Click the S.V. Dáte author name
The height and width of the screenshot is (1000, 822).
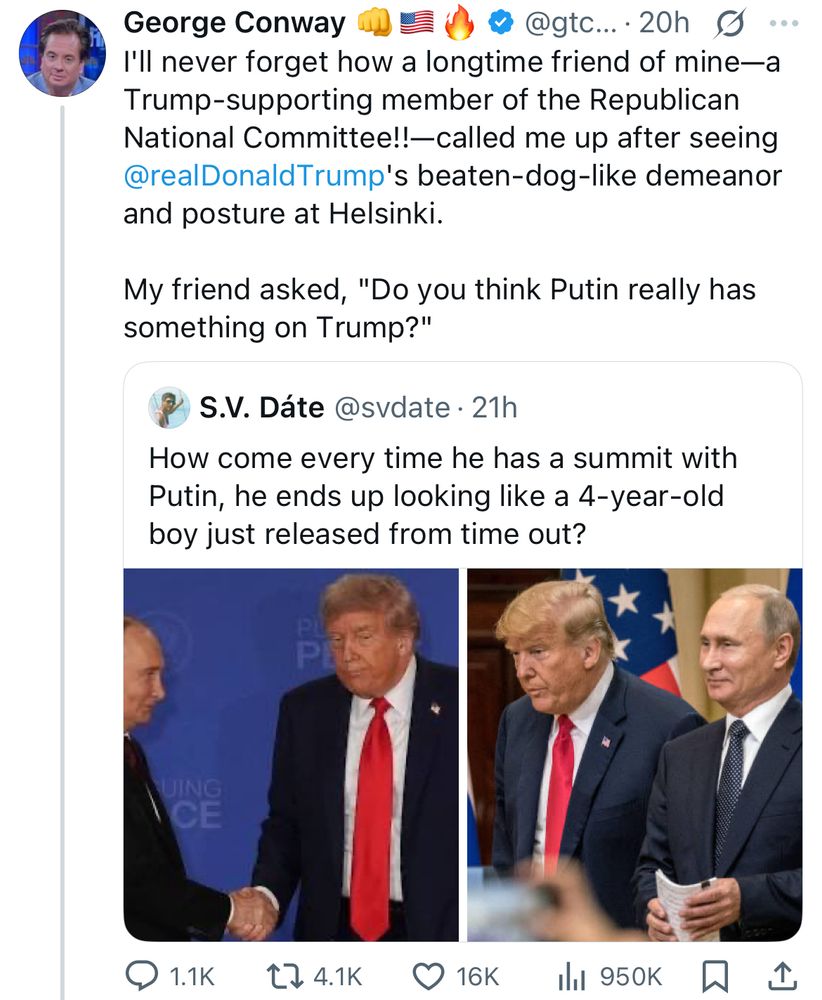coord(262,407)
